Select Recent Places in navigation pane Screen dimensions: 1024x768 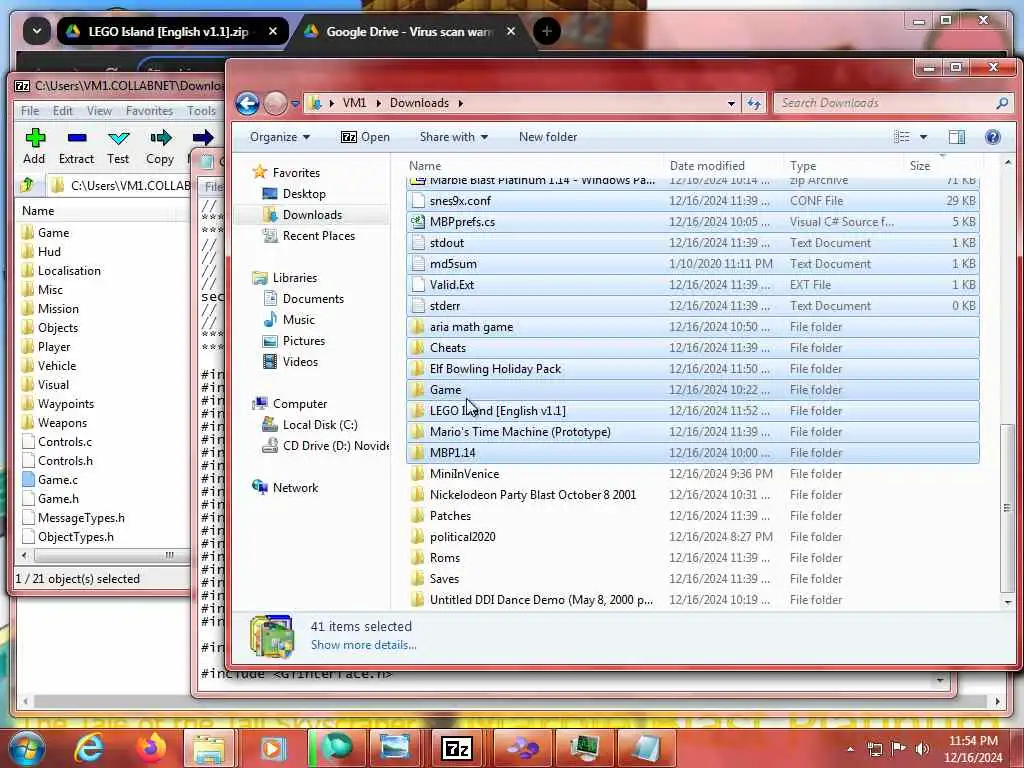click(319, 236)
